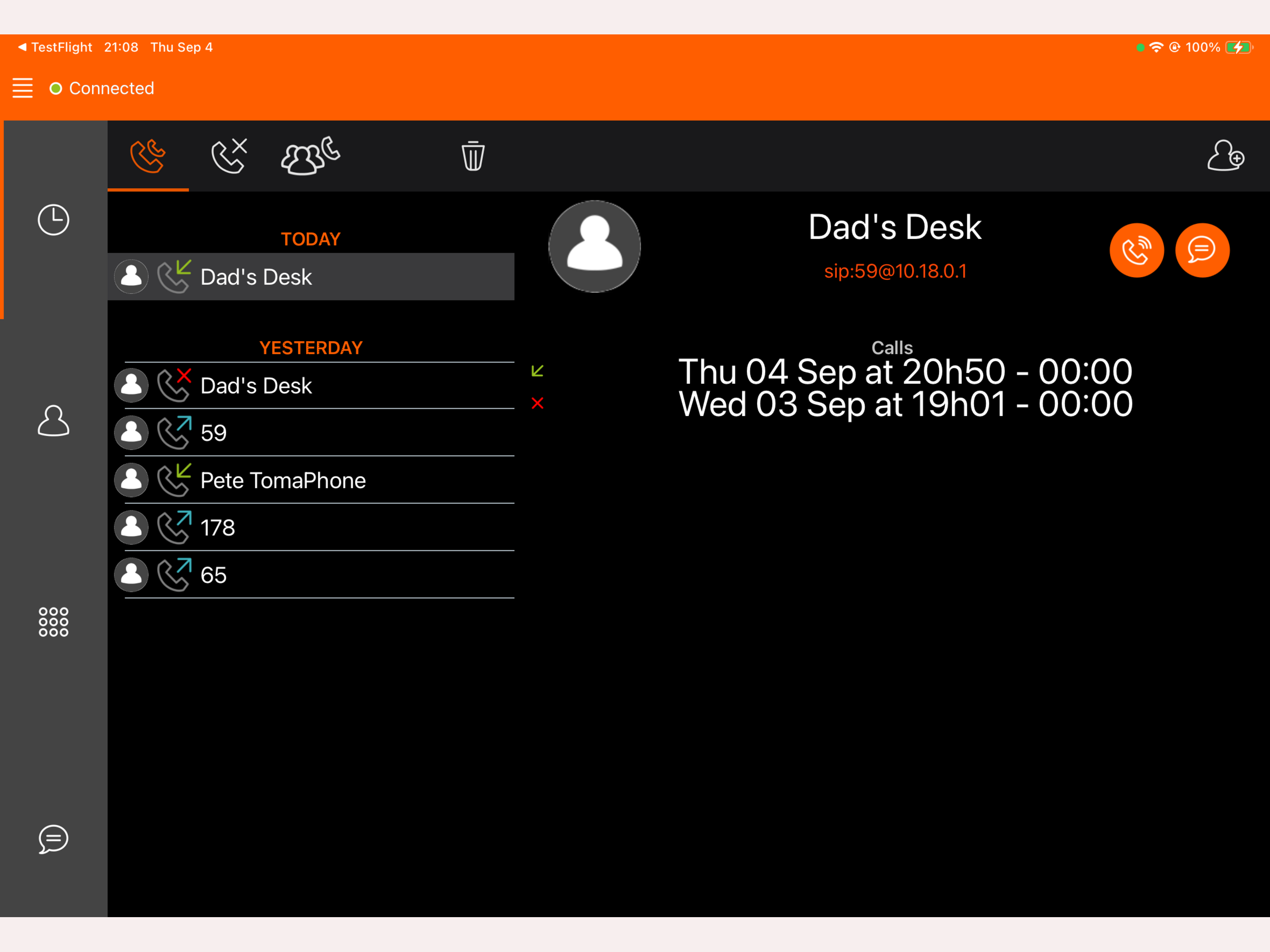Tap the Wi-Fi status bar icon
This screenshot has height=952, width=1270.
pyautogui.click(x=1156, y=47)
